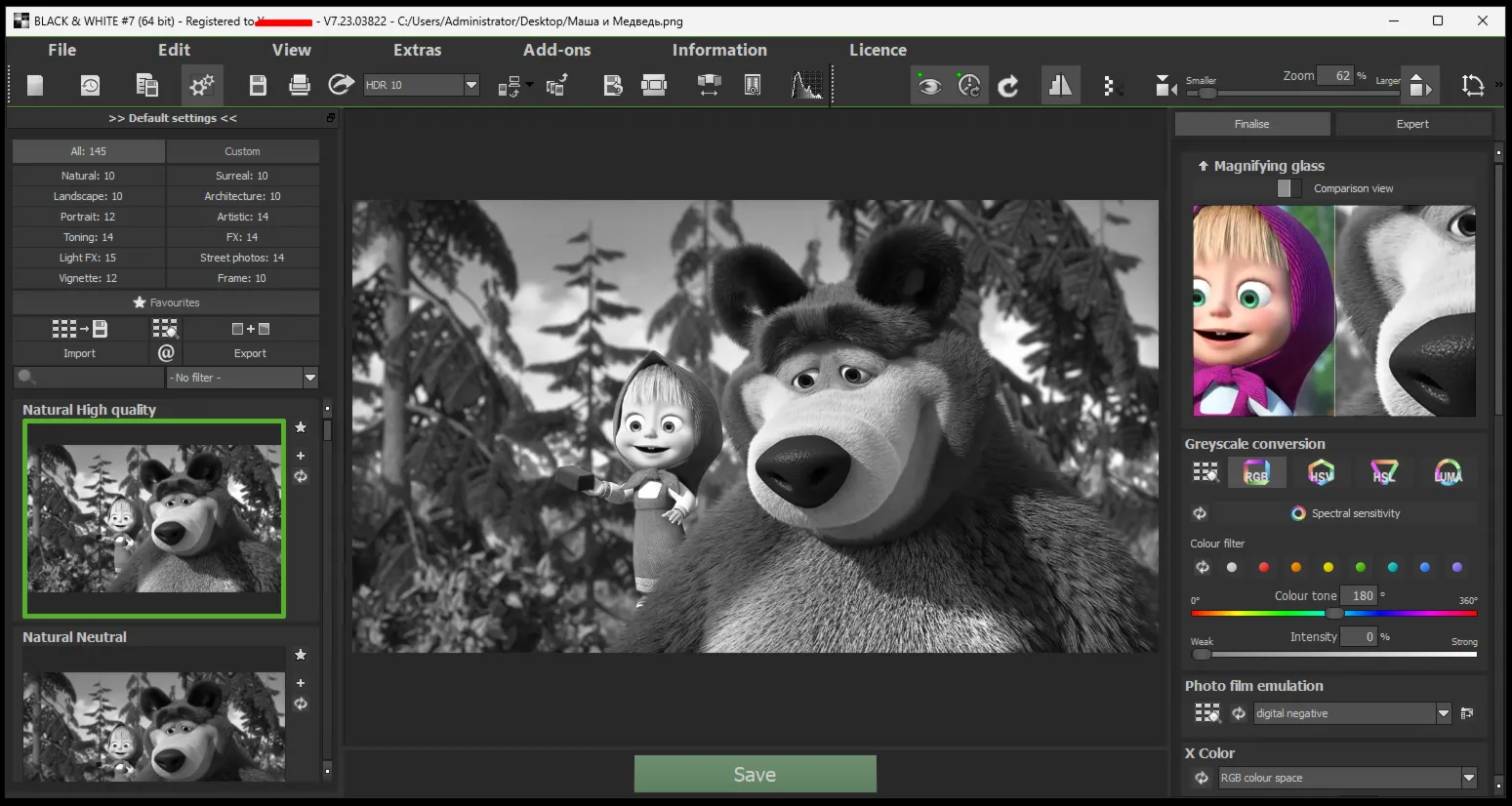Open the View menu
This screenshot has height=806, width=1512.
pos(291,50)
